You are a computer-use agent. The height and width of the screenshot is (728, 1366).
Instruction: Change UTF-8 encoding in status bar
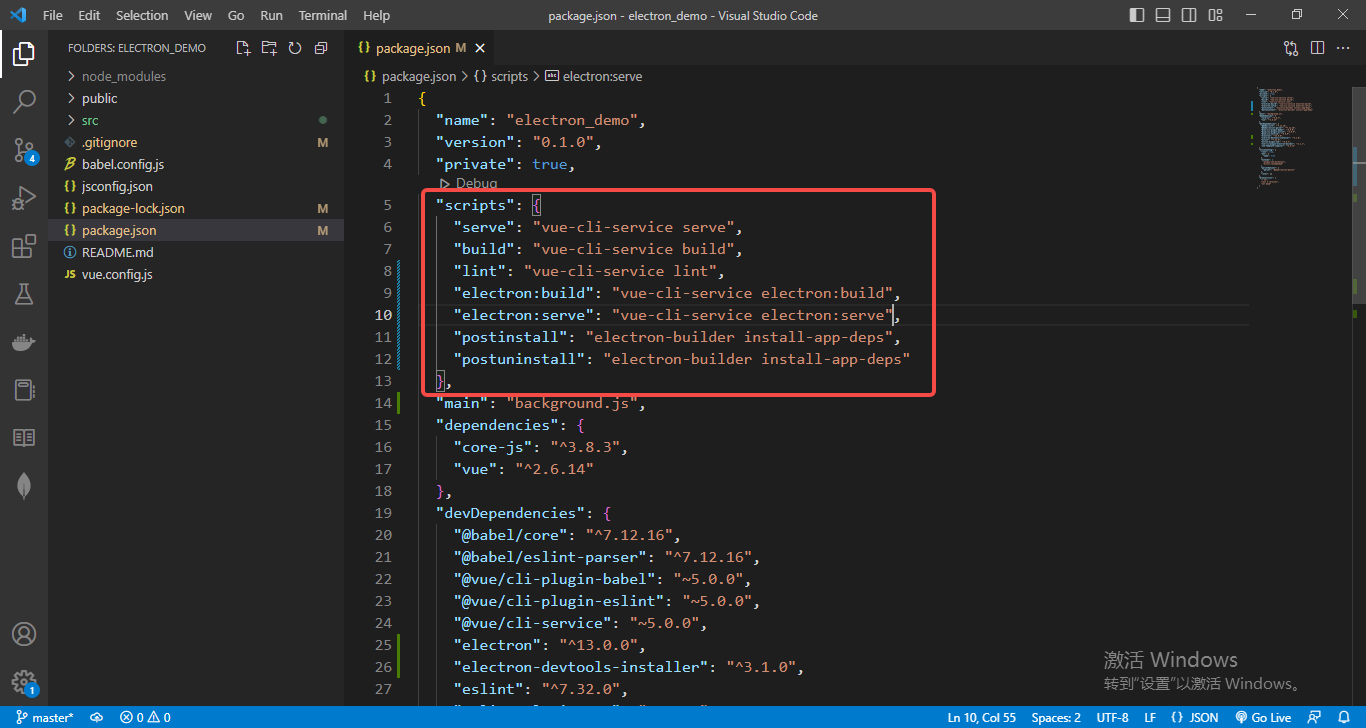coord(1112,718)
